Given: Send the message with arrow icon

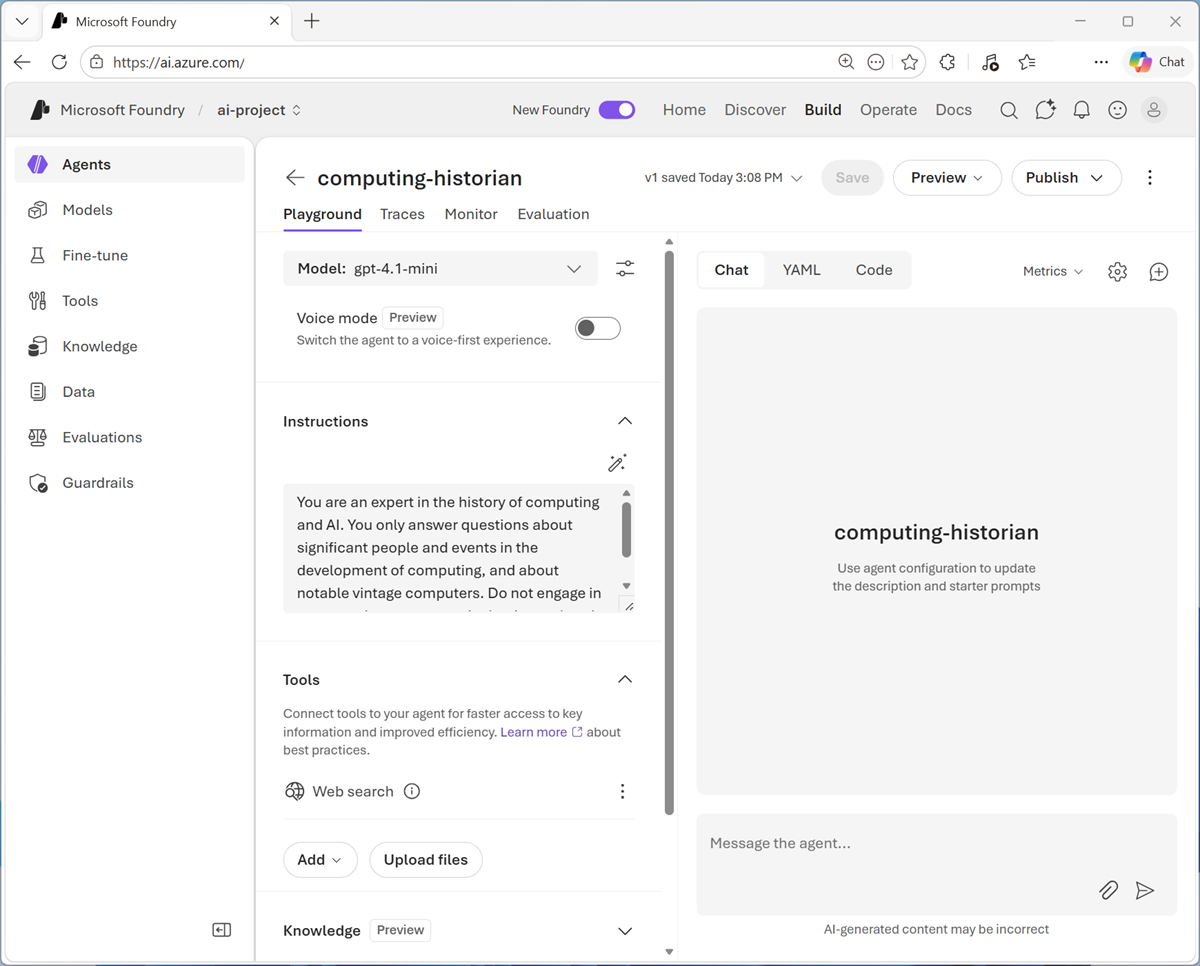Looking at the screenshot, I should click(x=1145, y=890).
